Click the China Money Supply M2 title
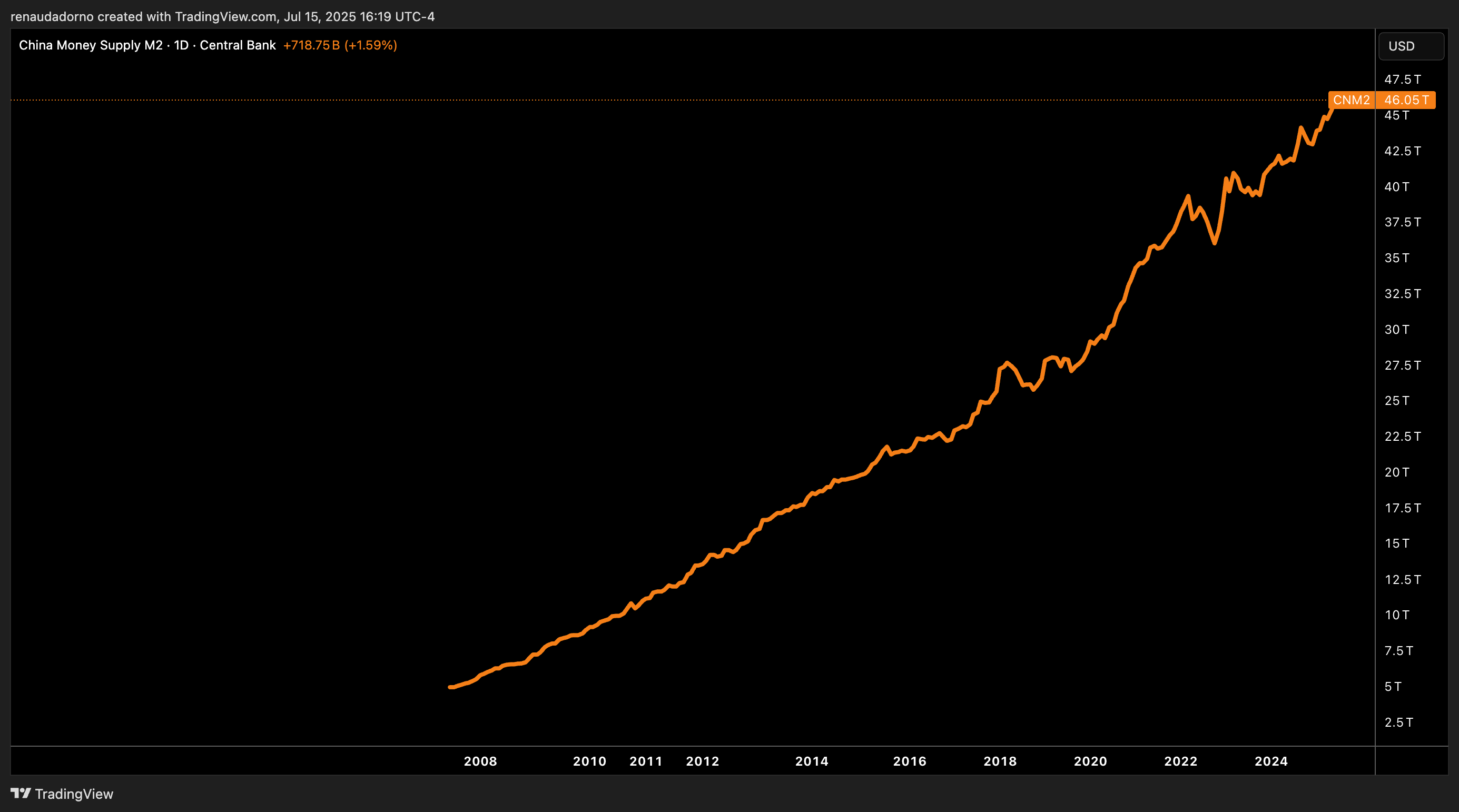This screenshot has height=812, width=1459. tap(91, 45)
